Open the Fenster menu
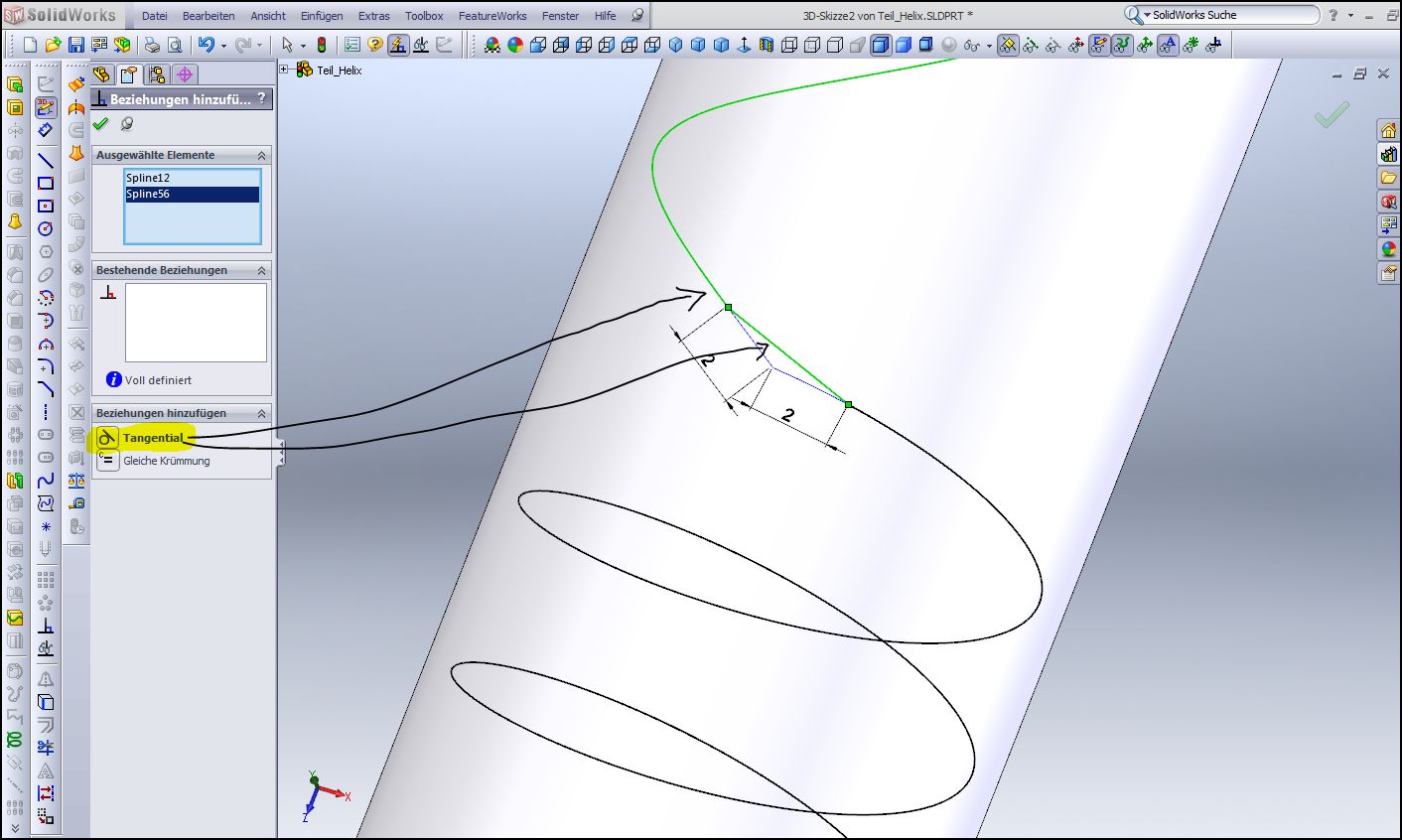 (x=561, y=16)
